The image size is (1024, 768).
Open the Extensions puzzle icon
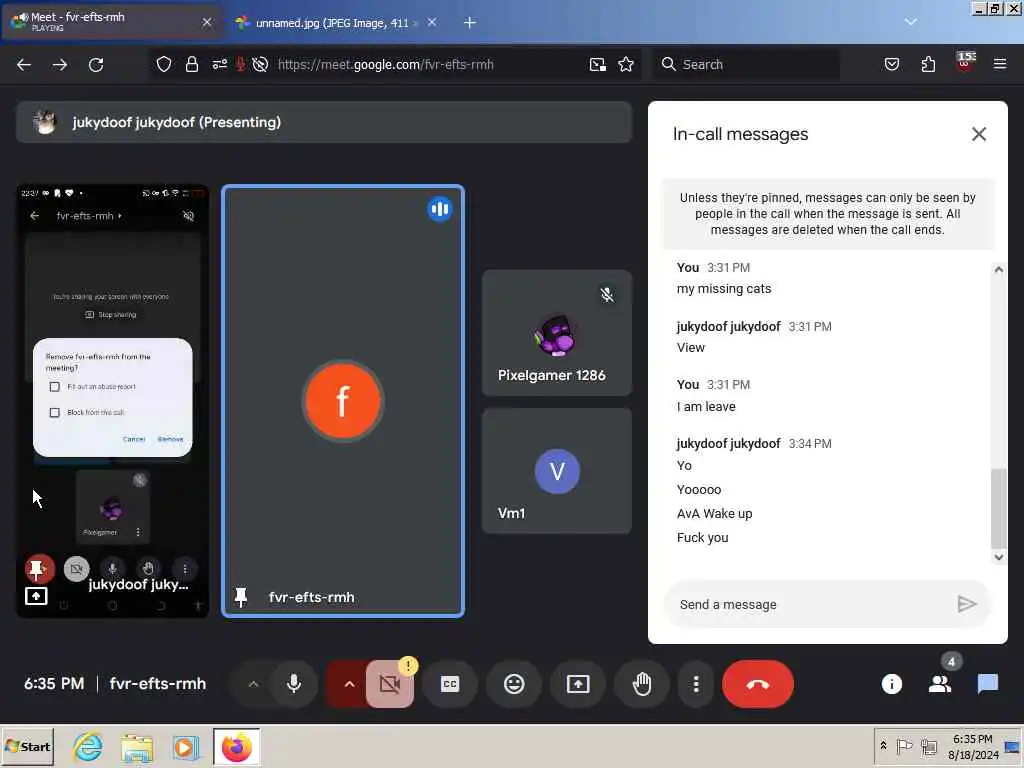(x=928, y=64)
